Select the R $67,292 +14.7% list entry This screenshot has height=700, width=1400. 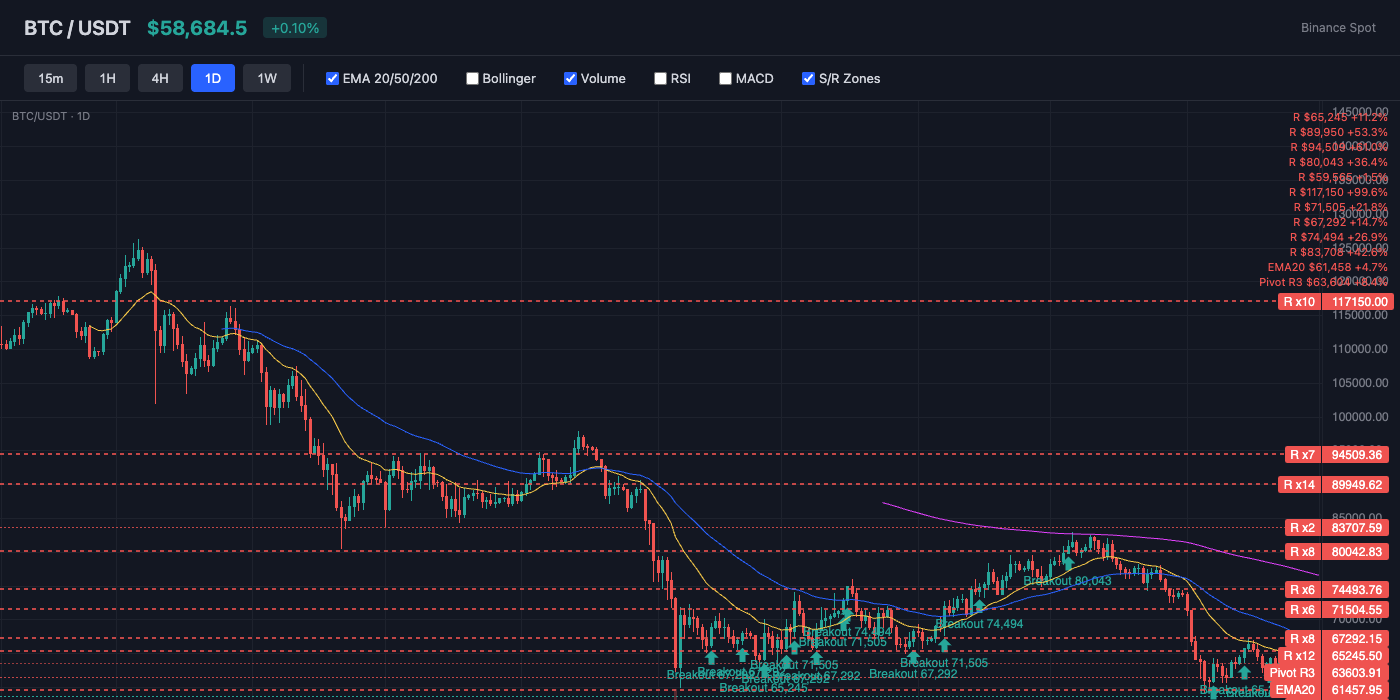click(1340, 222)
